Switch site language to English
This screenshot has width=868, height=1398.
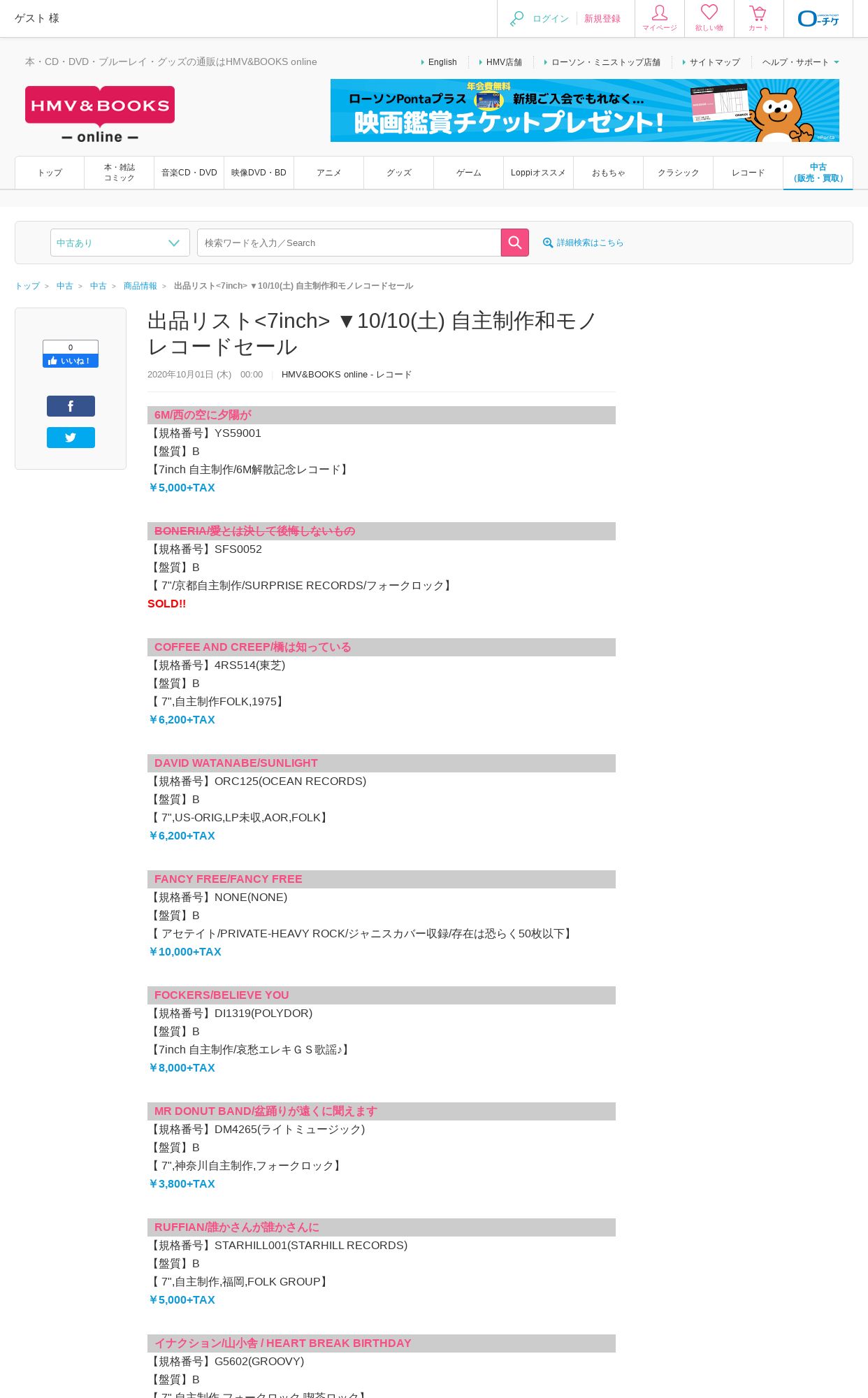[442, 62]
